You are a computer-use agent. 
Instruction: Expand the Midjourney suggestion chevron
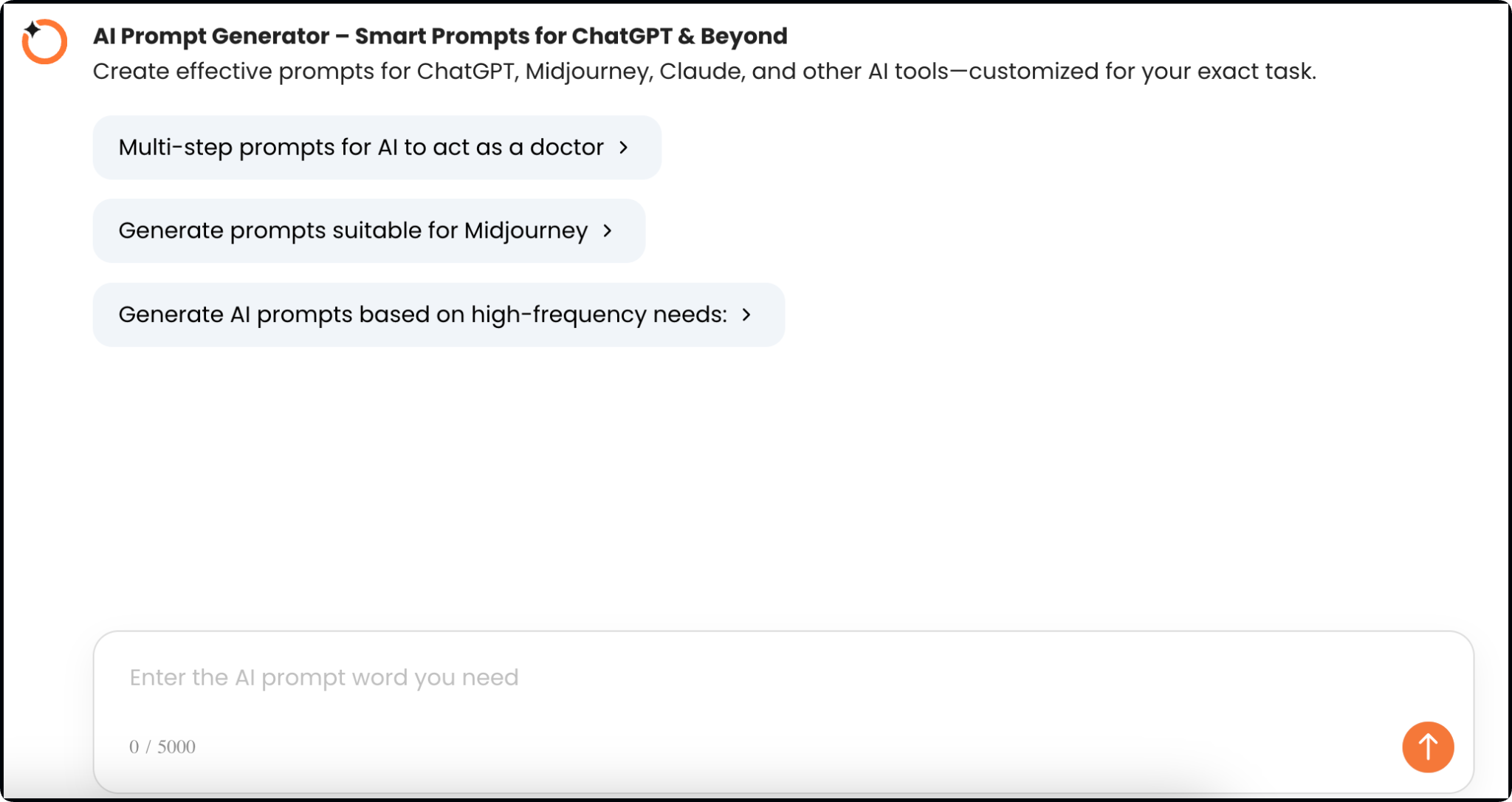608,230
